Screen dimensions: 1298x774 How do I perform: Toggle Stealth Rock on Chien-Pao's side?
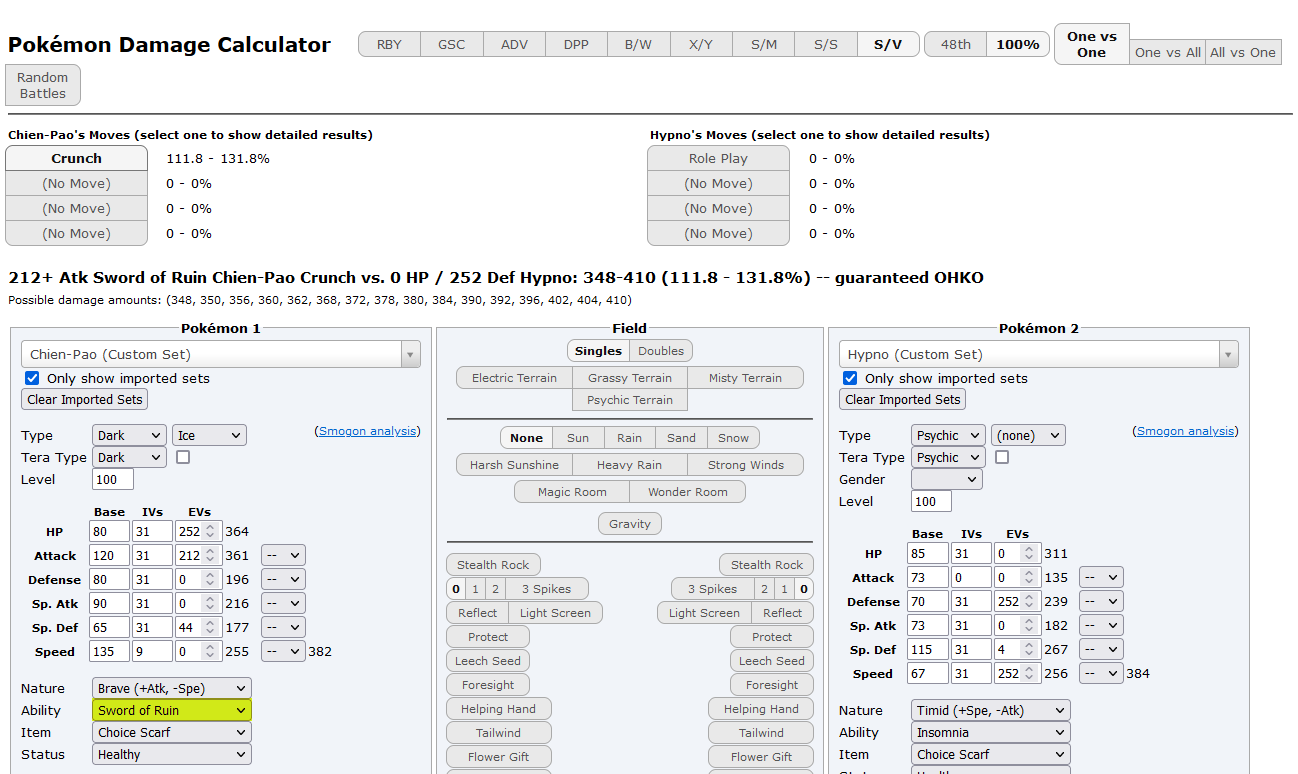tap(493, 565)
